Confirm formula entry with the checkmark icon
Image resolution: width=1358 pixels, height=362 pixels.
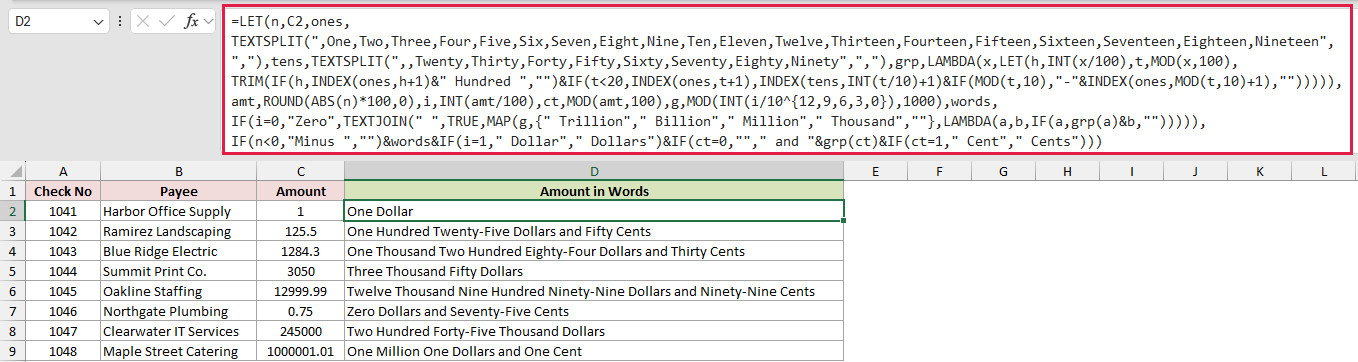point(167,21)
